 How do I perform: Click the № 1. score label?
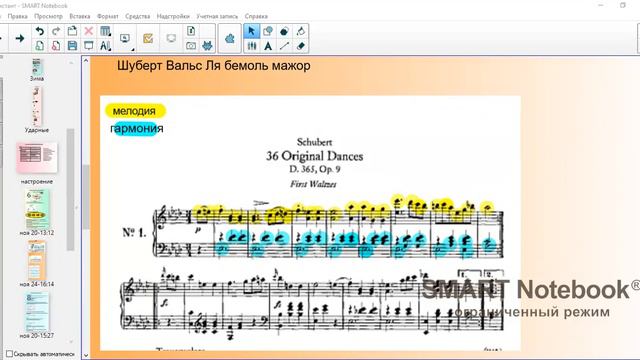tap(134, 232)
